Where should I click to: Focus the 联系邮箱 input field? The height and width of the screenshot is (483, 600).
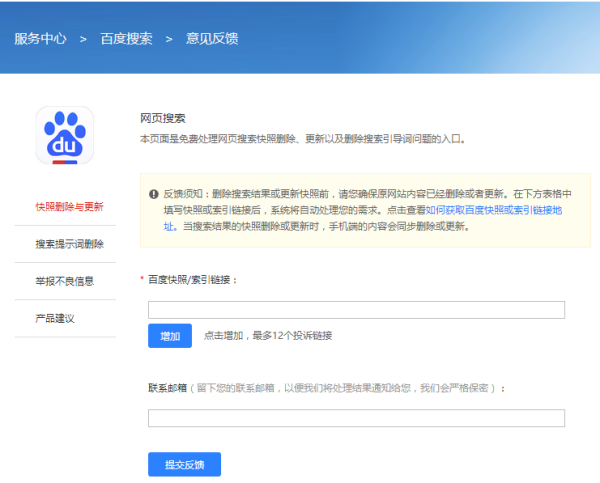[x=356, y=418]
